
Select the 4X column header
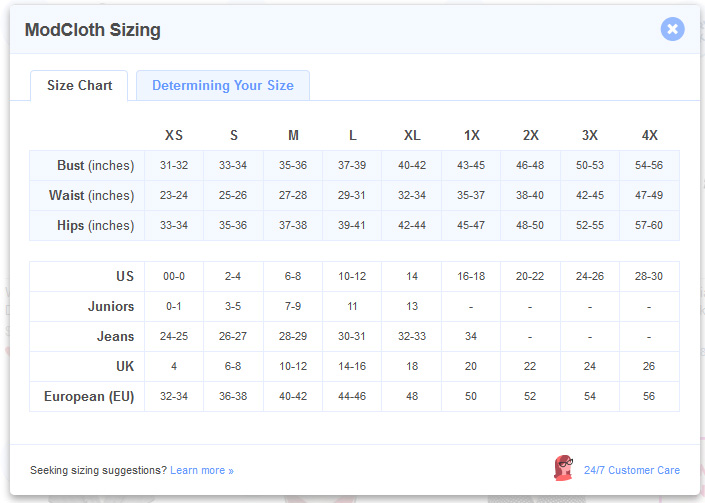coord(649,135)
